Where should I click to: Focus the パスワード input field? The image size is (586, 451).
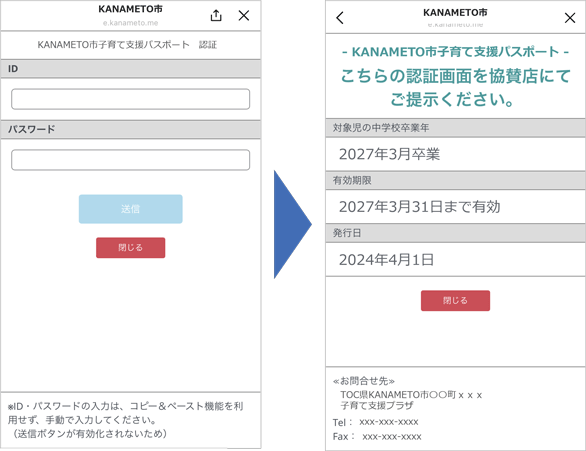[x=130, y=160]
